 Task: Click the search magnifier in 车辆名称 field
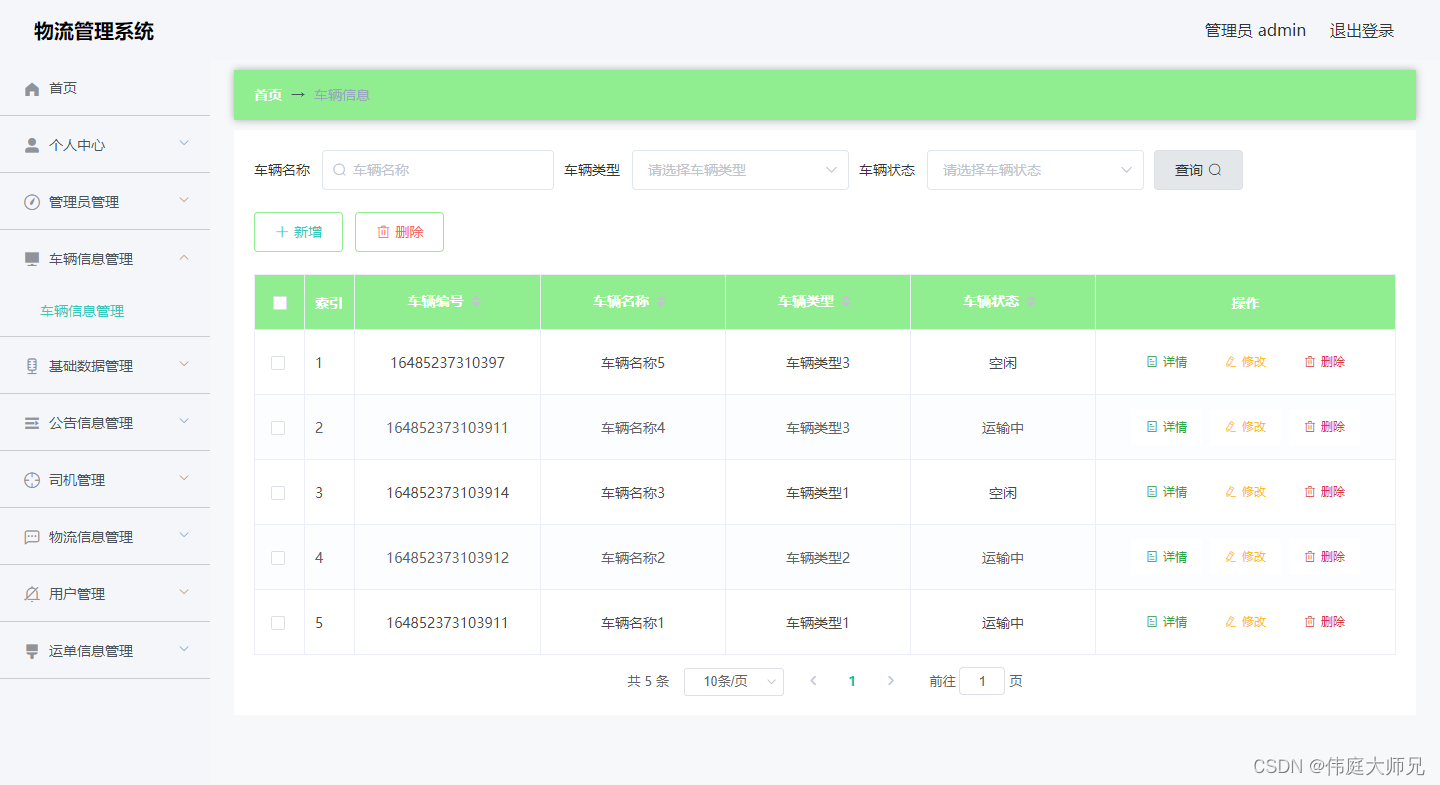click(x=339, y=170)
